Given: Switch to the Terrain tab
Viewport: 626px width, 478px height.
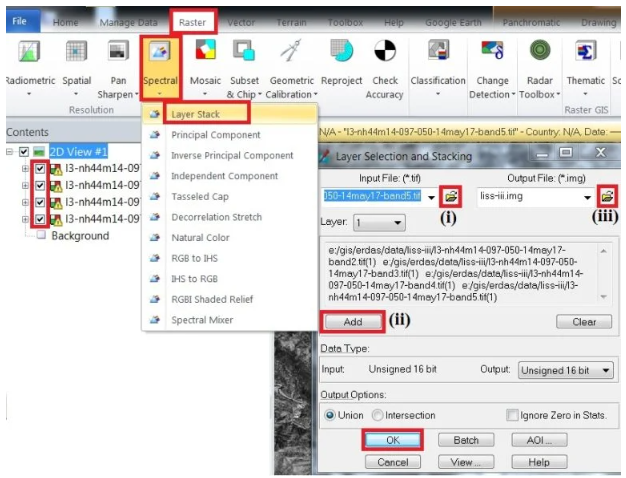Looking at the screenshot, I should pos(291,22).
